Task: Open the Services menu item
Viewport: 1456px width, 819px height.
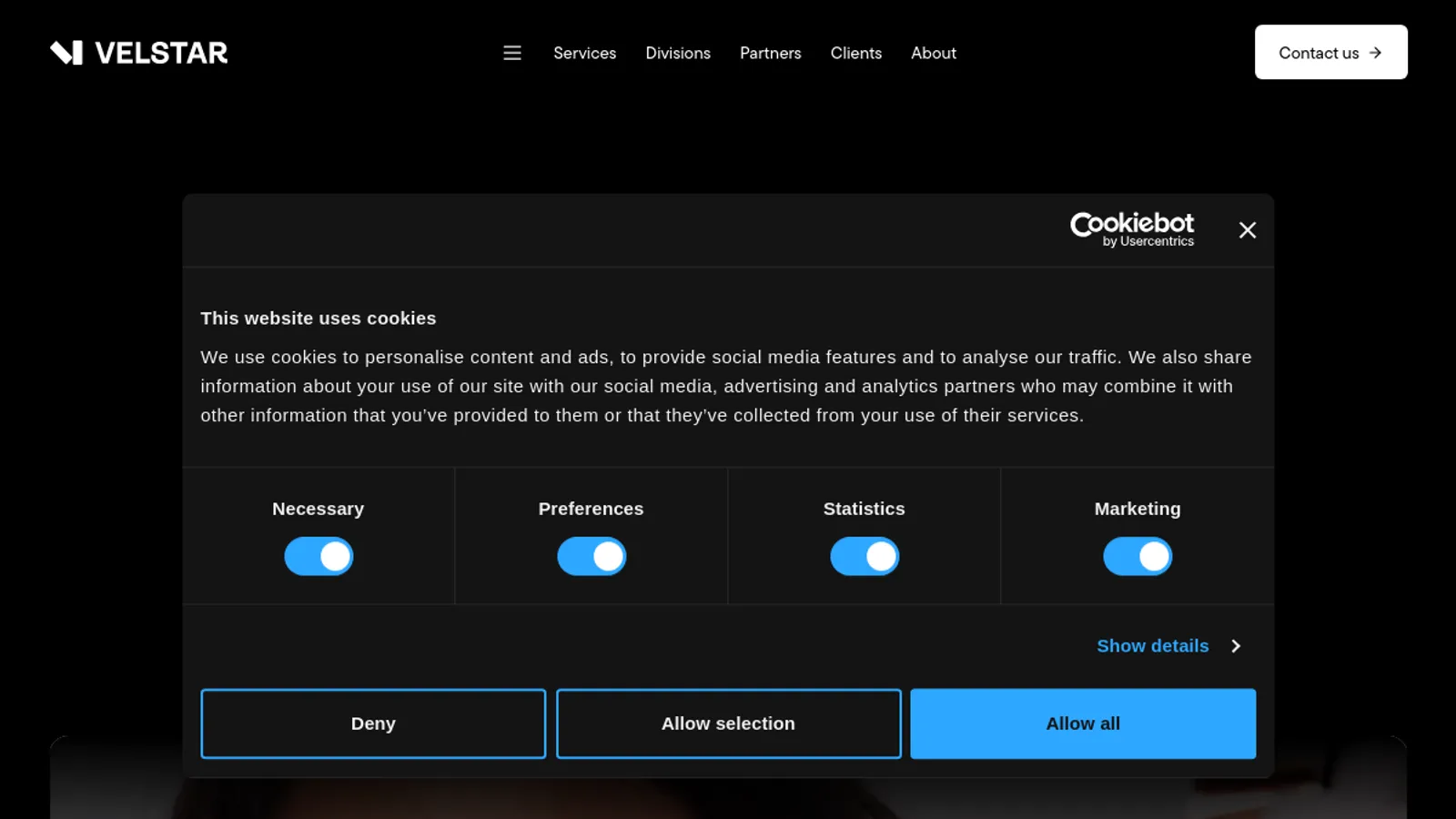Action: tap(585, 53)
